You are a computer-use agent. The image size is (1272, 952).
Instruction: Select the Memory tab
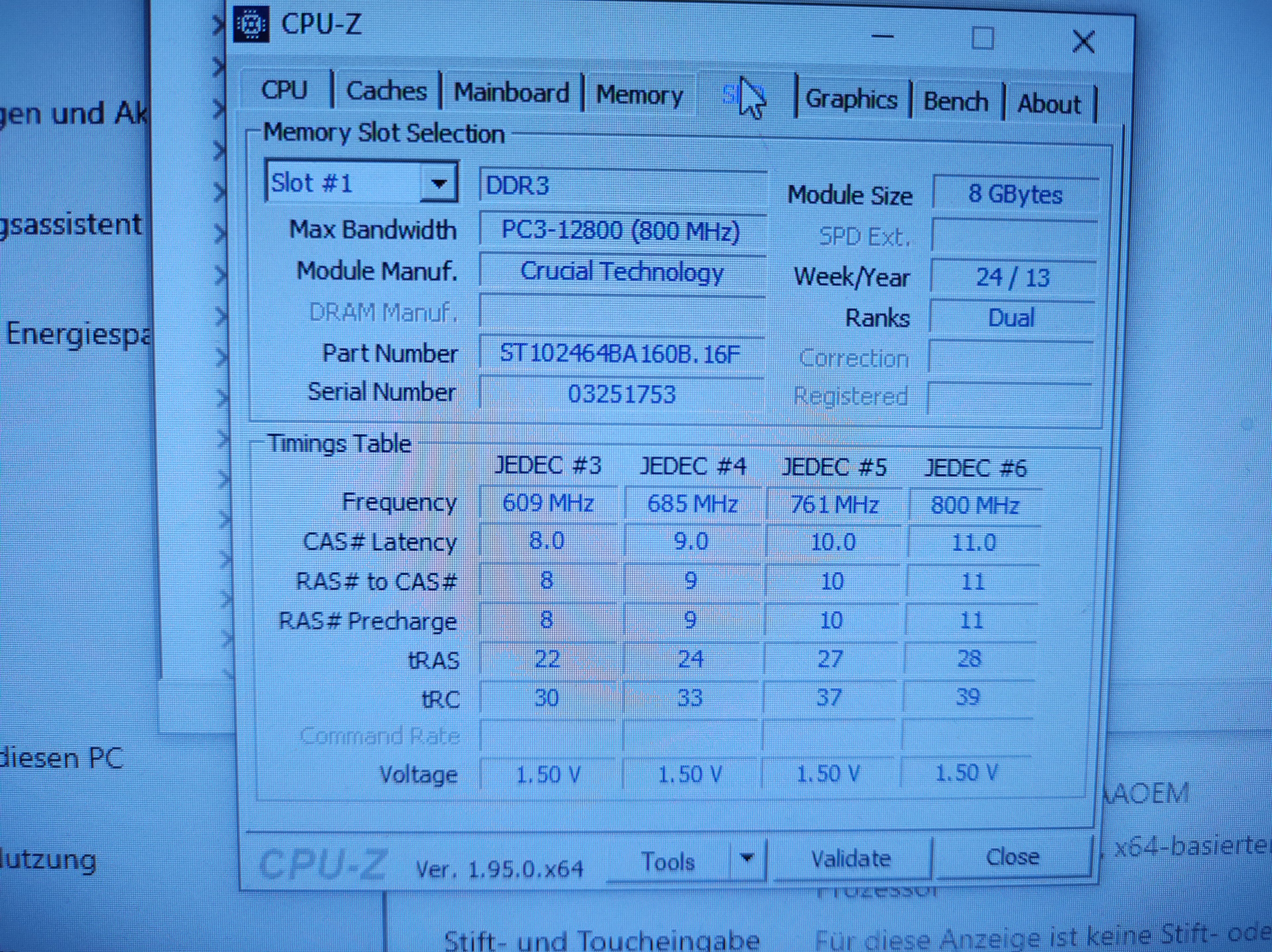(639, 95)
